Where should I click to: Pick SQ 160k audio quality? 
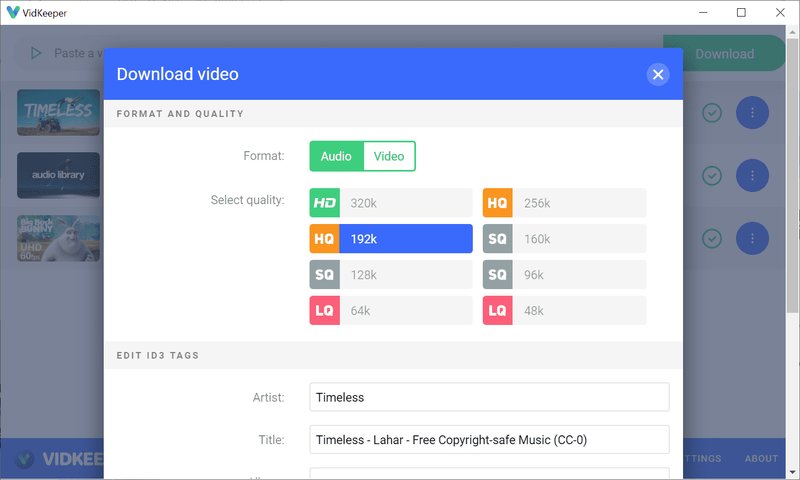coord(564,239)
